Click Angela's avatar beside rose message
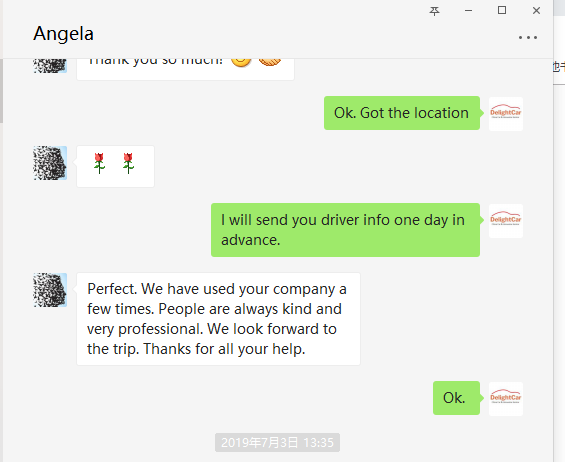565x462 pixels. click(50, 163)
